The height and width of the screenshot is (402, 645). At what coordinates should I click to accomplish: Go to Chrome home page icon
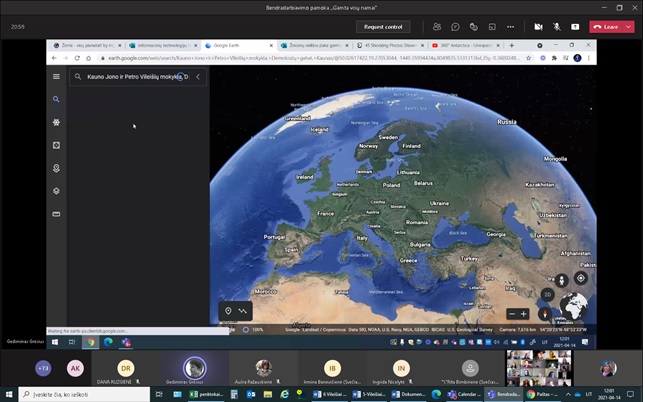88,58
